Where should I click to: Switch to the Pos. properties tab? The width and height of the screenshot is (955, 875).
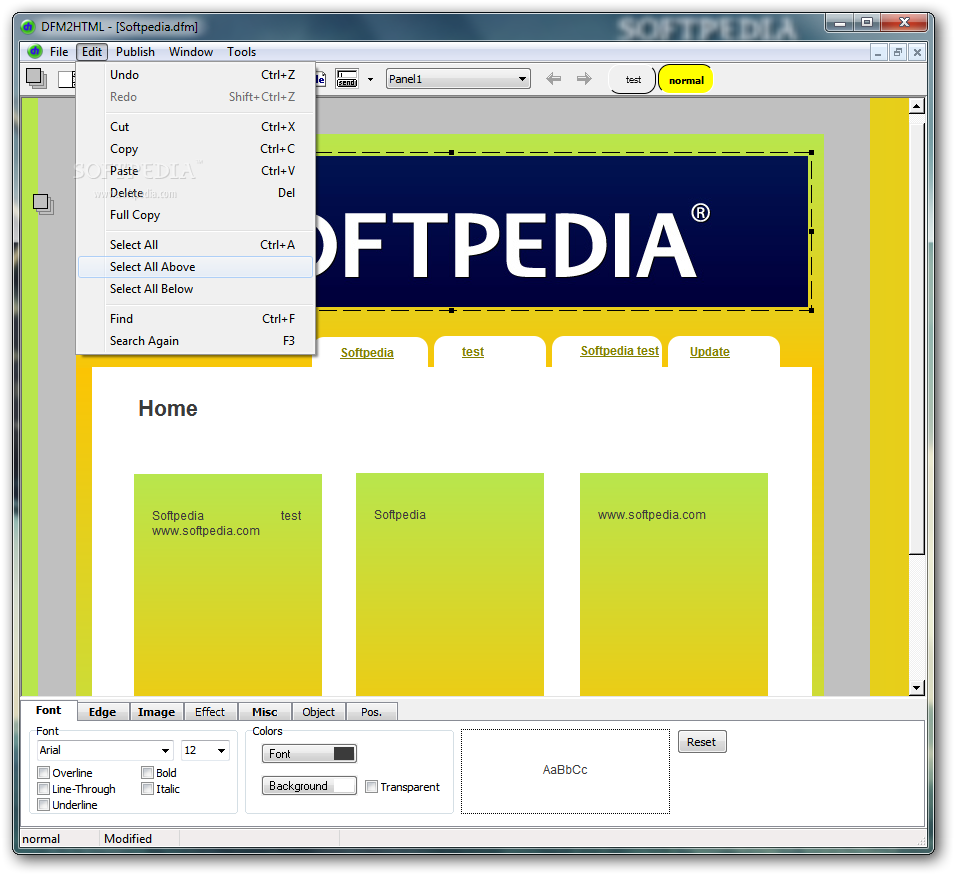[372, 712]
